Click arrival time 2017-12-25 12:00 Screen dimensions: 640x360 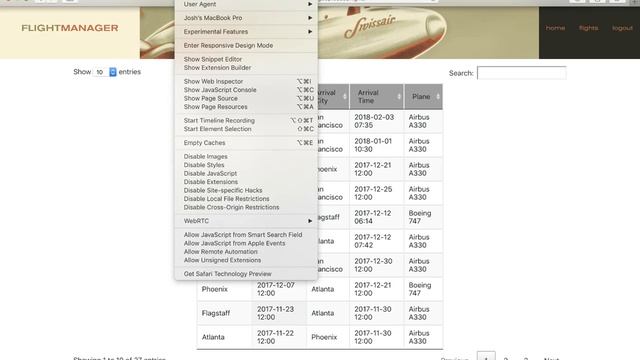[376, 193]
